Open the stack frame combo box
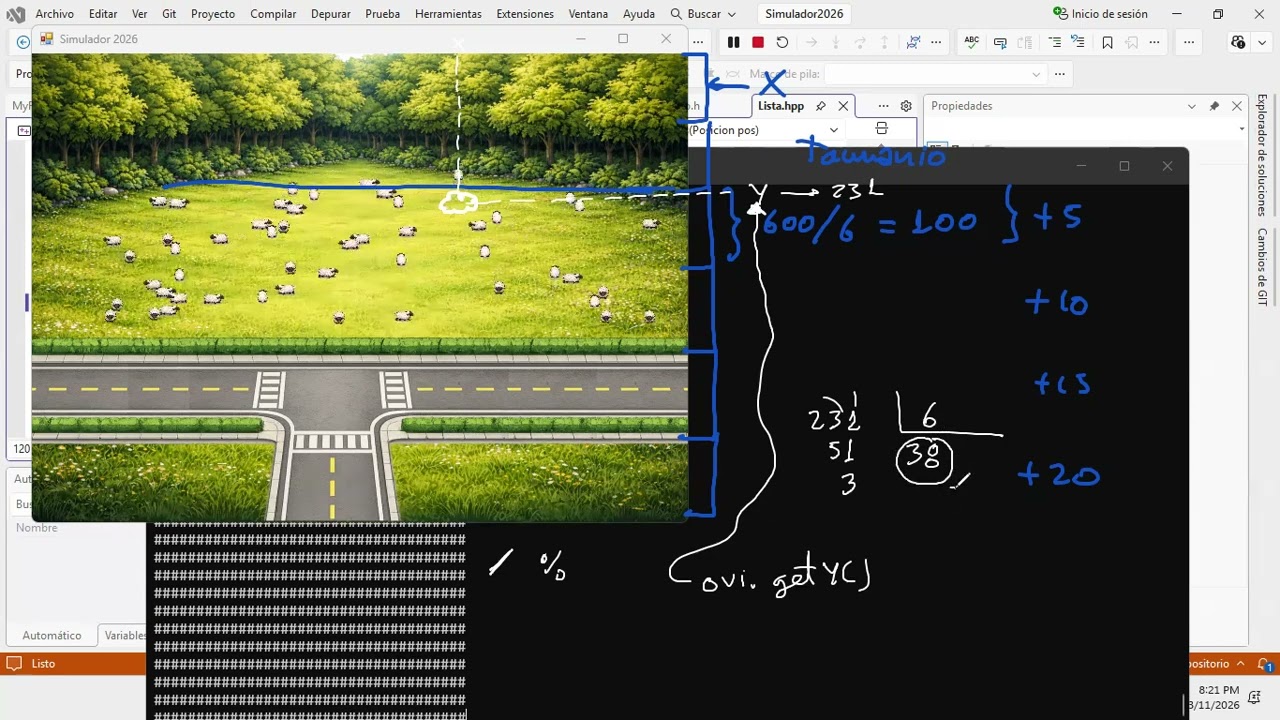Viewport: 1280px width, 720px height. 934,74
